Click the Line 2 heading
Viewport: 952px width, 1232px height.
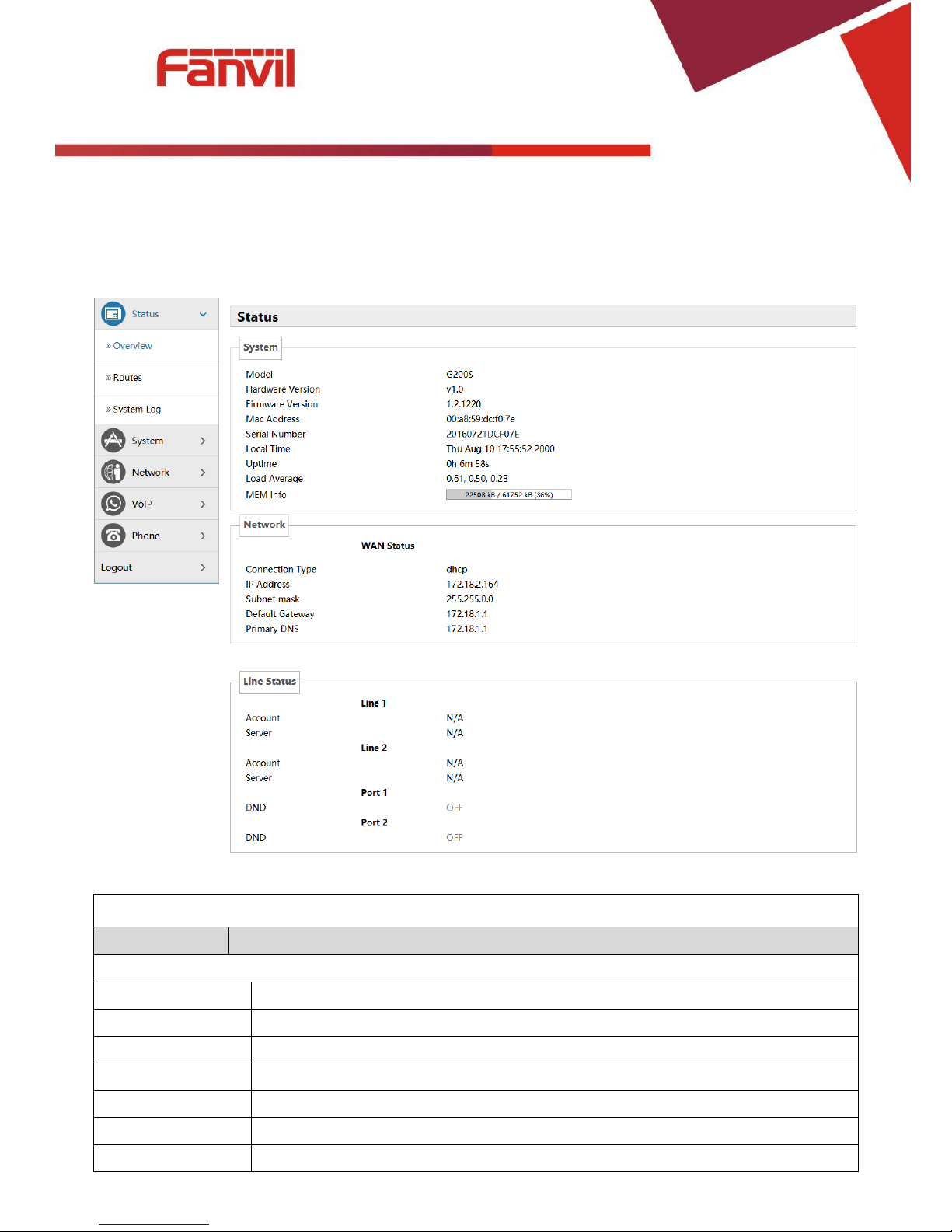tap(374, 748)
